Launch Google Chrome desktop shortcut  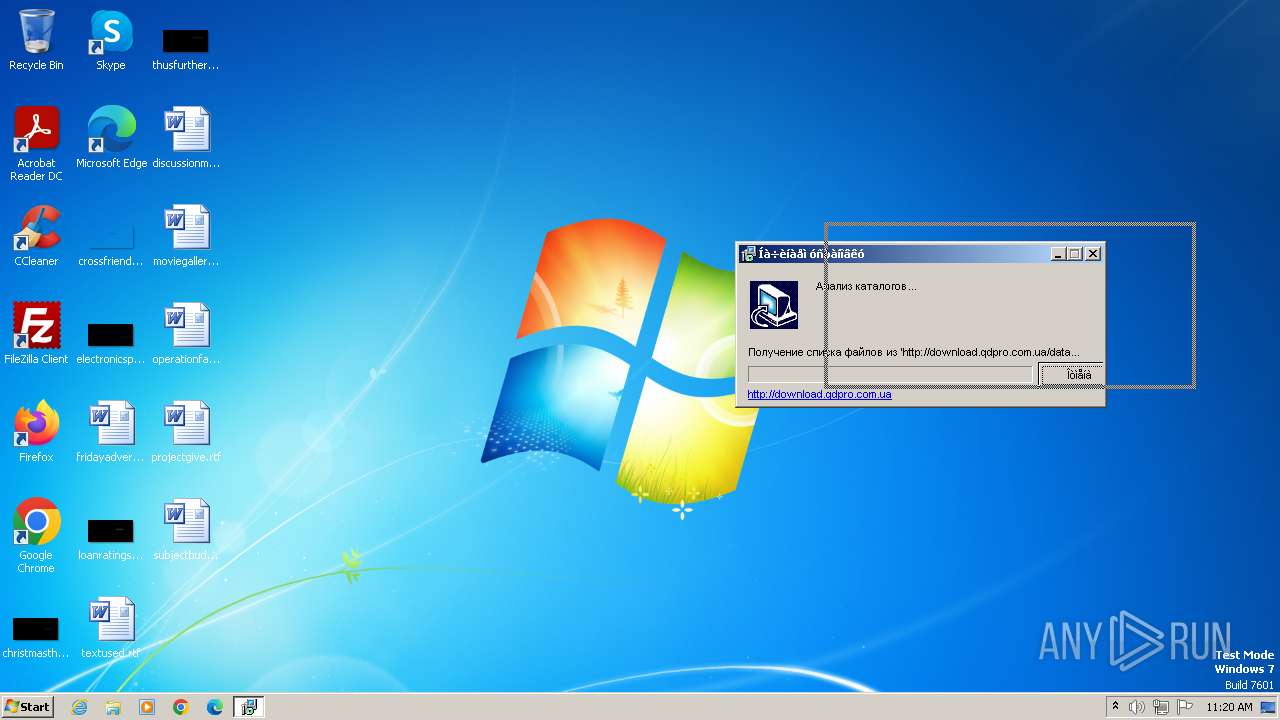pyautogui.click(x=36, y=535)
